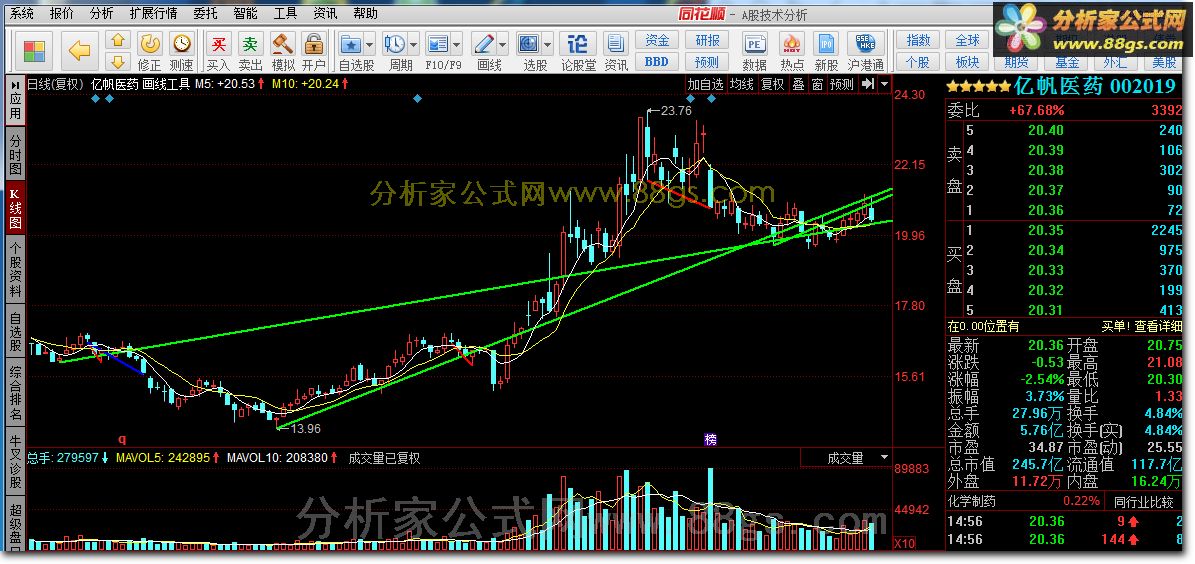Click the 板块 button

pyautogui.click(x=967, y=62)
